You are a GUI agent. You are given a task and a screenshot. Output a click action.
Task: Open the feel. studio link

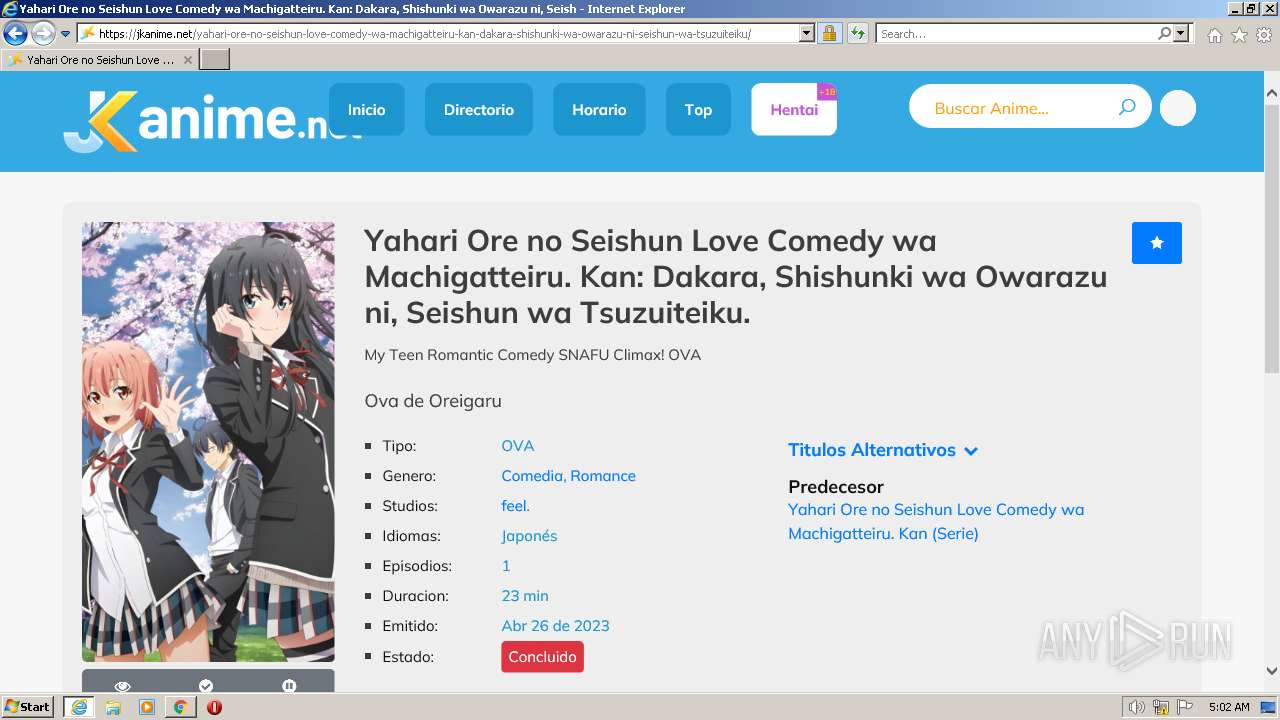[x=515, y=506]
